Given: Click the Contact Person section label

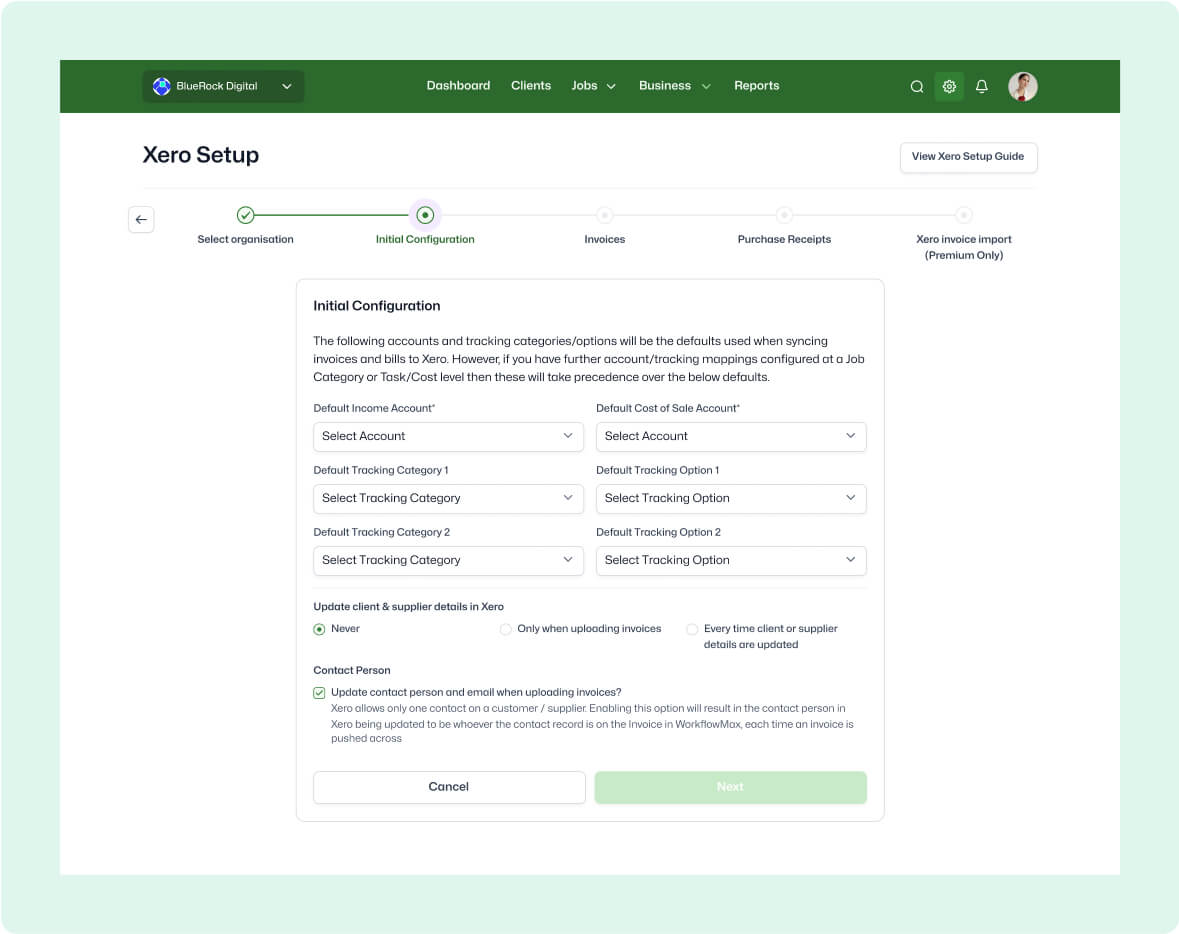Looking at the screenshot, I should pos(352,670).
